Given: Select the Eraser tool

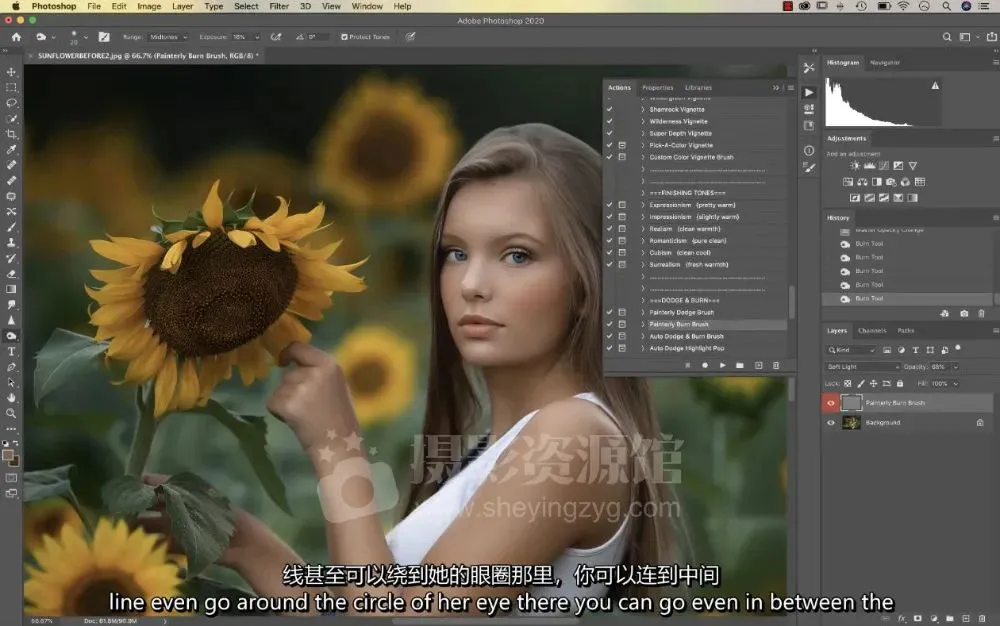Looking at the screenshot, I should click(11, 273).
